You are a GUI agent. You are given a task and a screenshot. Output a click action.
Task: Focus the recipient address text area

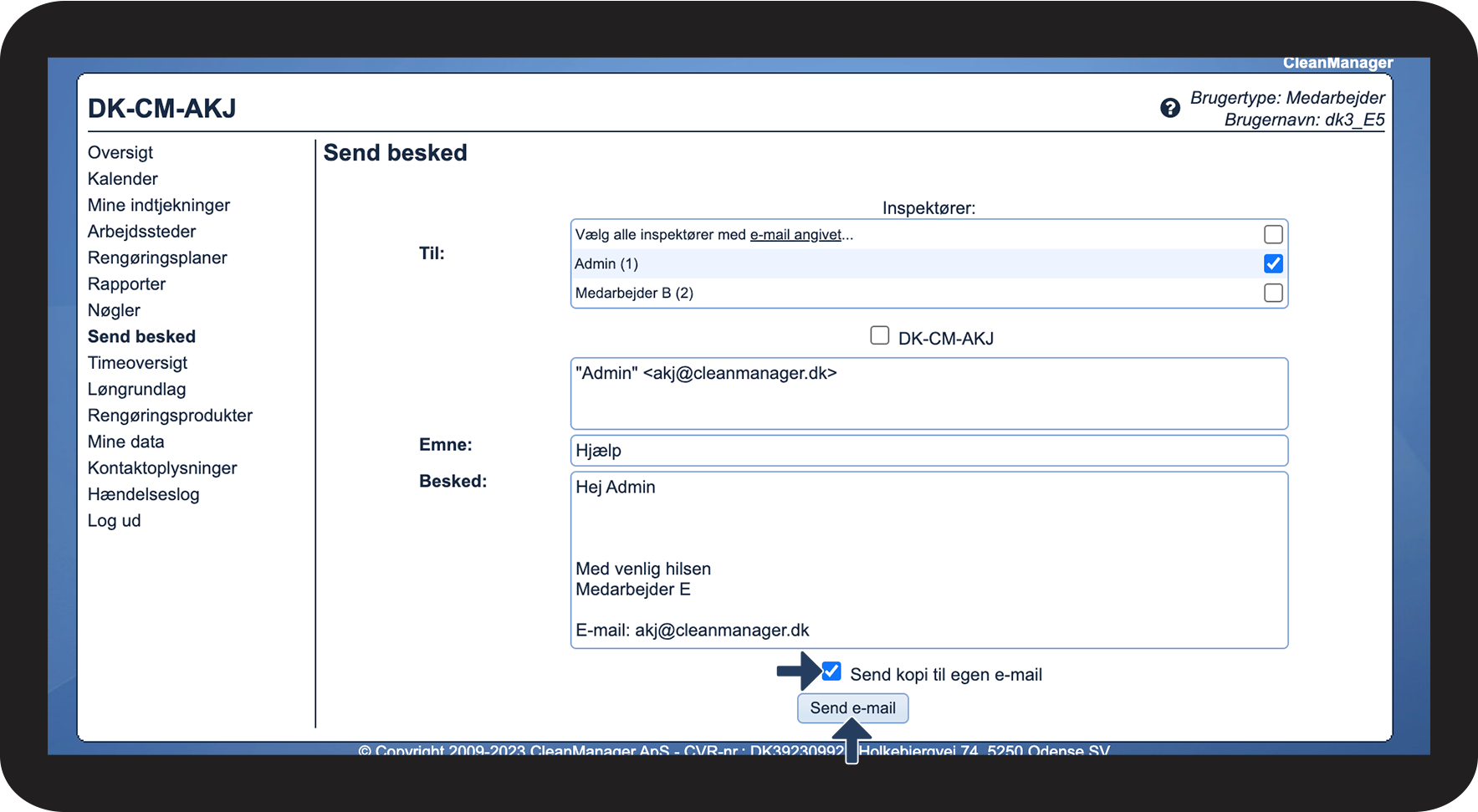(929, 394)
